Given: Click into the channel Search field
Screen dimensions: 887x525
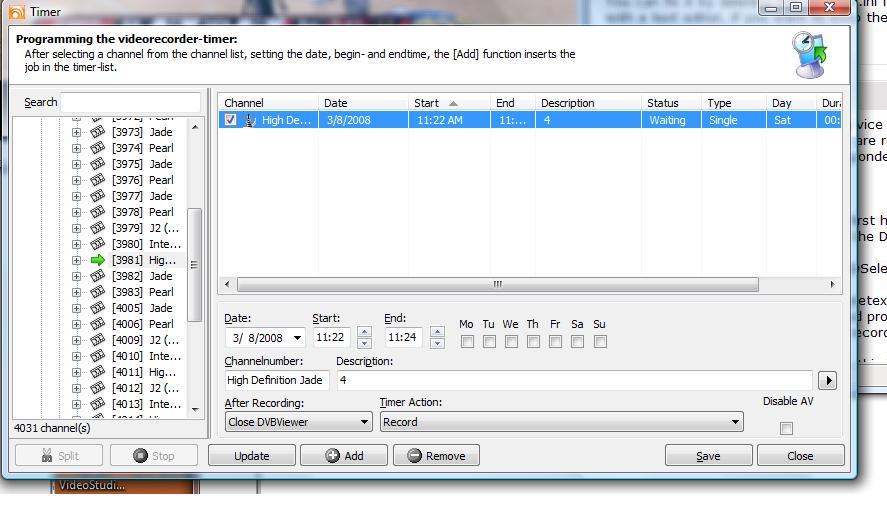Looking at the screenshot, I should click(131, 102).
